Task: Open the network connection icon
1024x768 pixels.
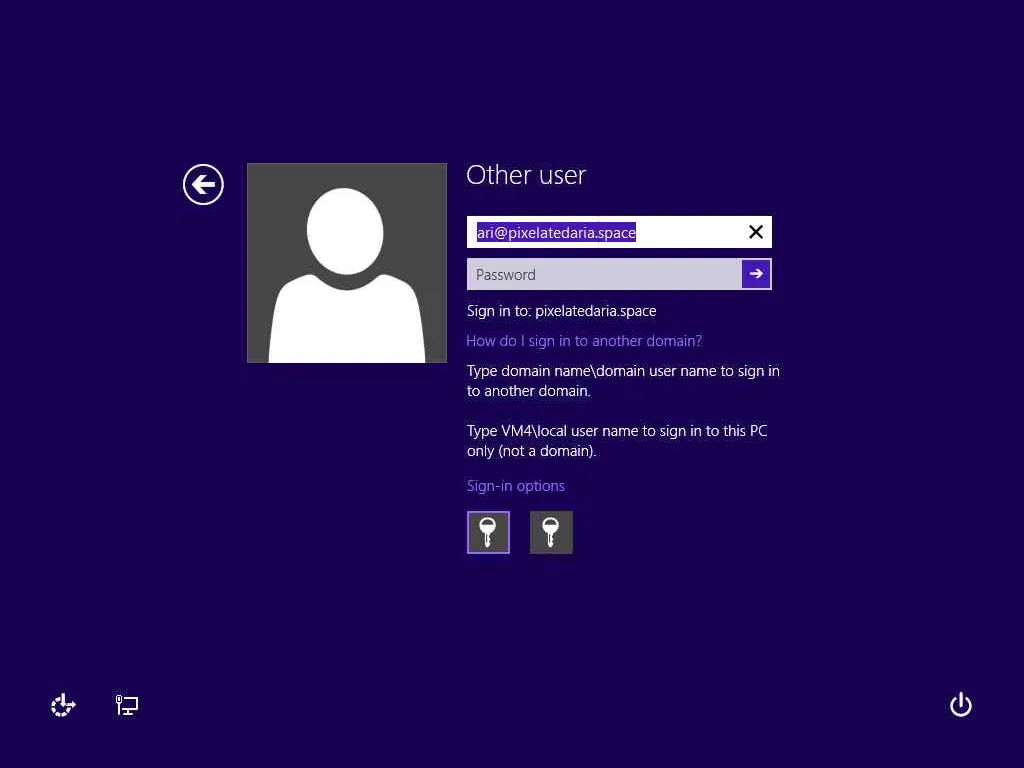Action: coord(127,705)
